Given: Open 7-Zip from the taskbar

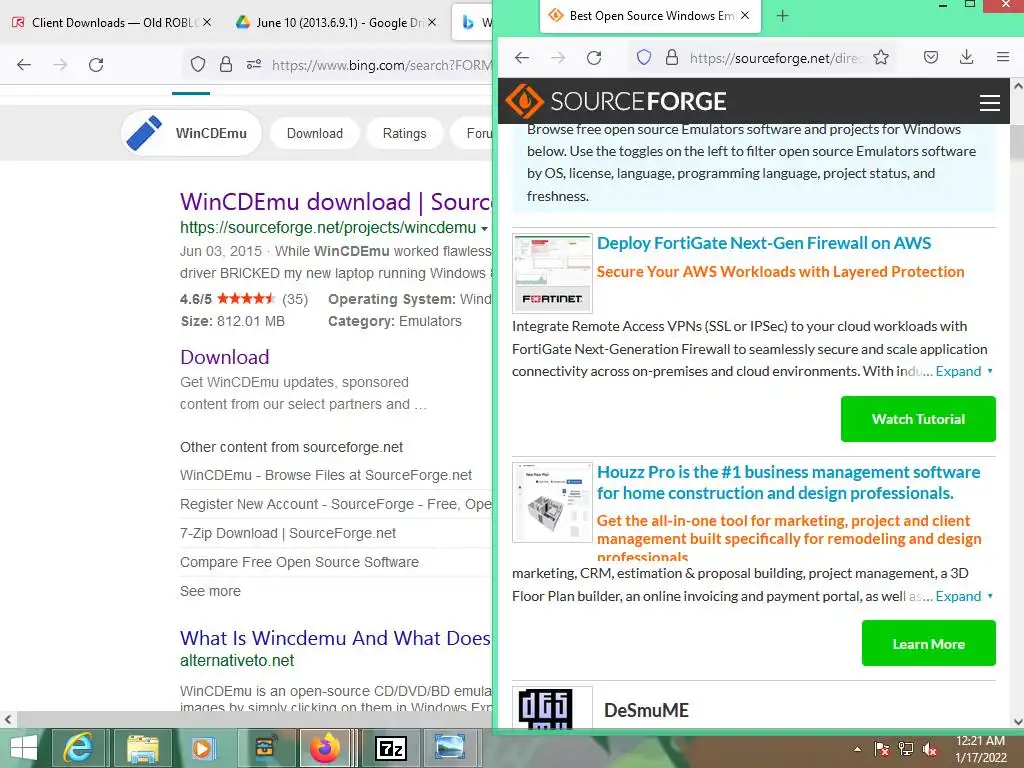Looking at the screenshot, I should tap(391, 748).
